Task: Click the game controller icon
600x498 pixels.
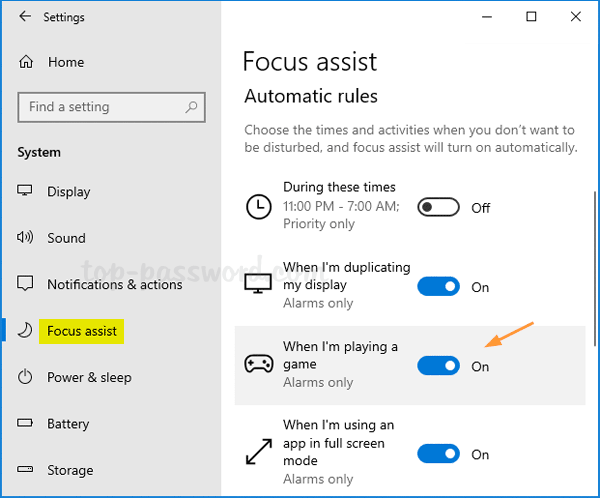Action: click(259, 365)
